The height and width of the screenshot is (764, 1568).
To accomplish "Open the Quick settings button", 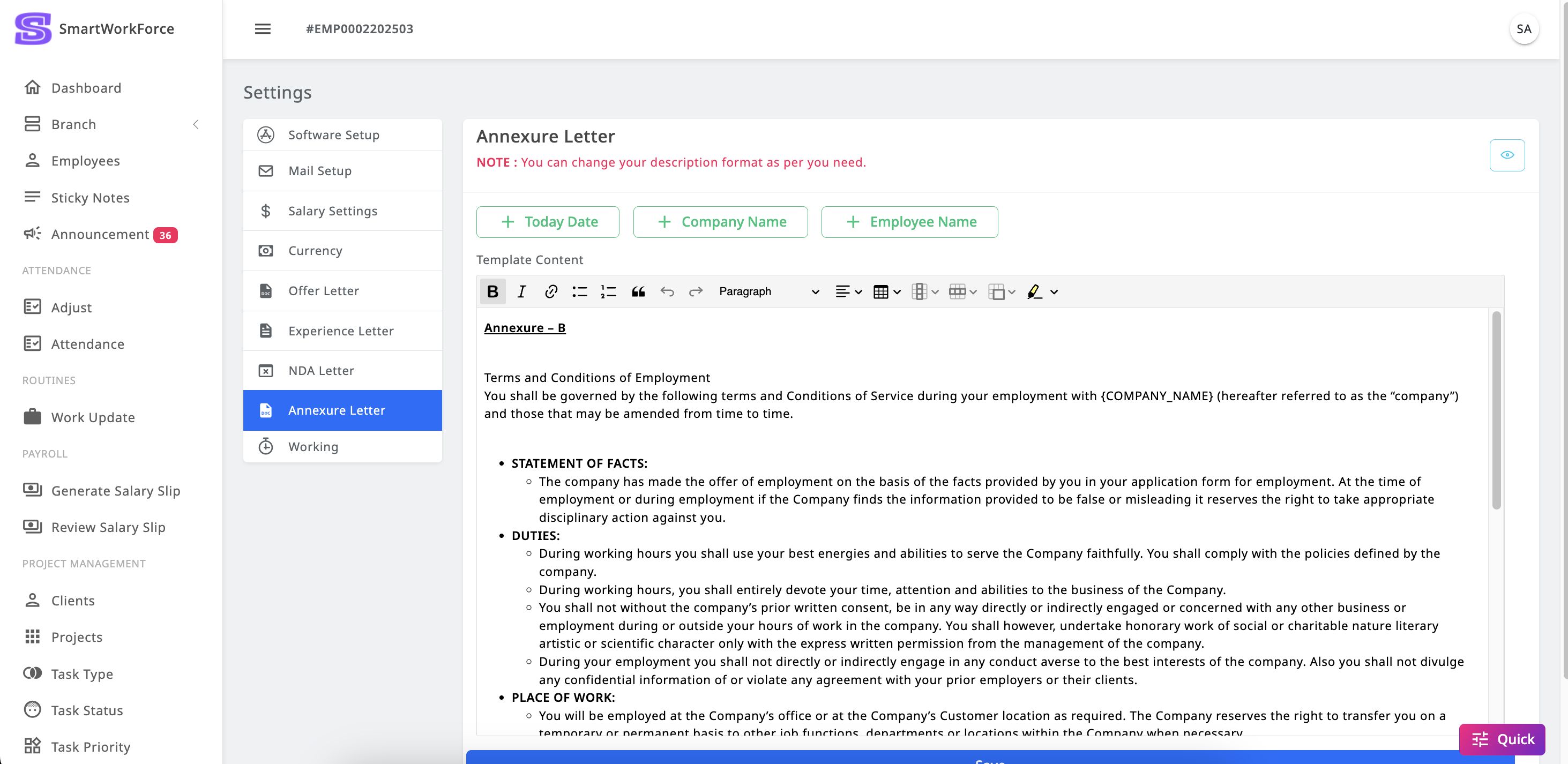I will 1502,739.
